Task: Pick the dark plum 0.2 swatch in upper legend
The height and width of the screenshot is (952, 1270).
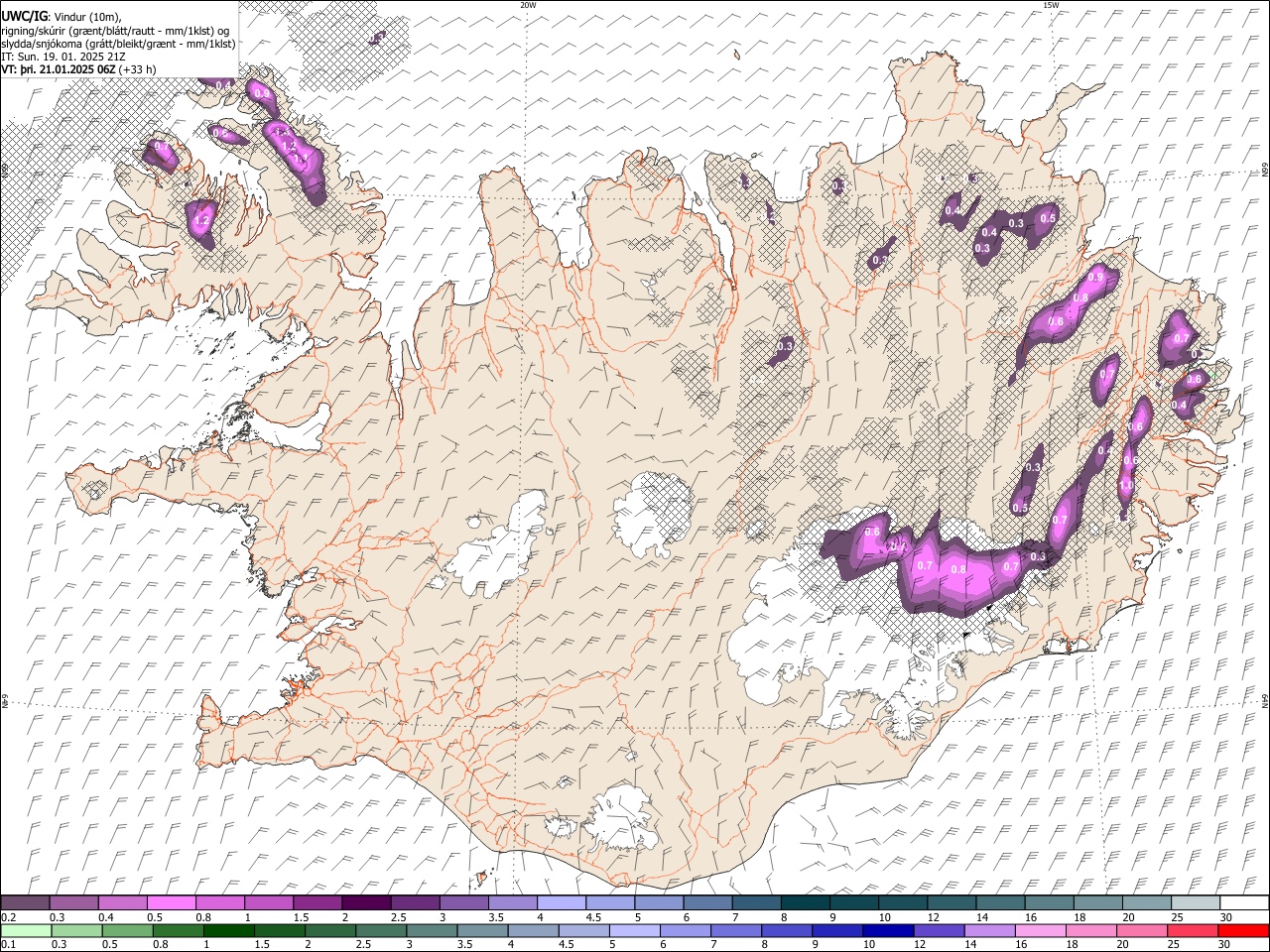Action: click(26, 902)
